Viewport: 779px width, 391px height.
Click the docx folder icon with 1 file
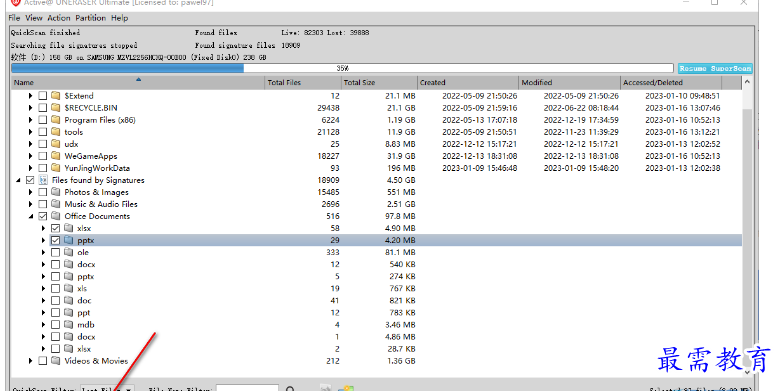[69, 336]
